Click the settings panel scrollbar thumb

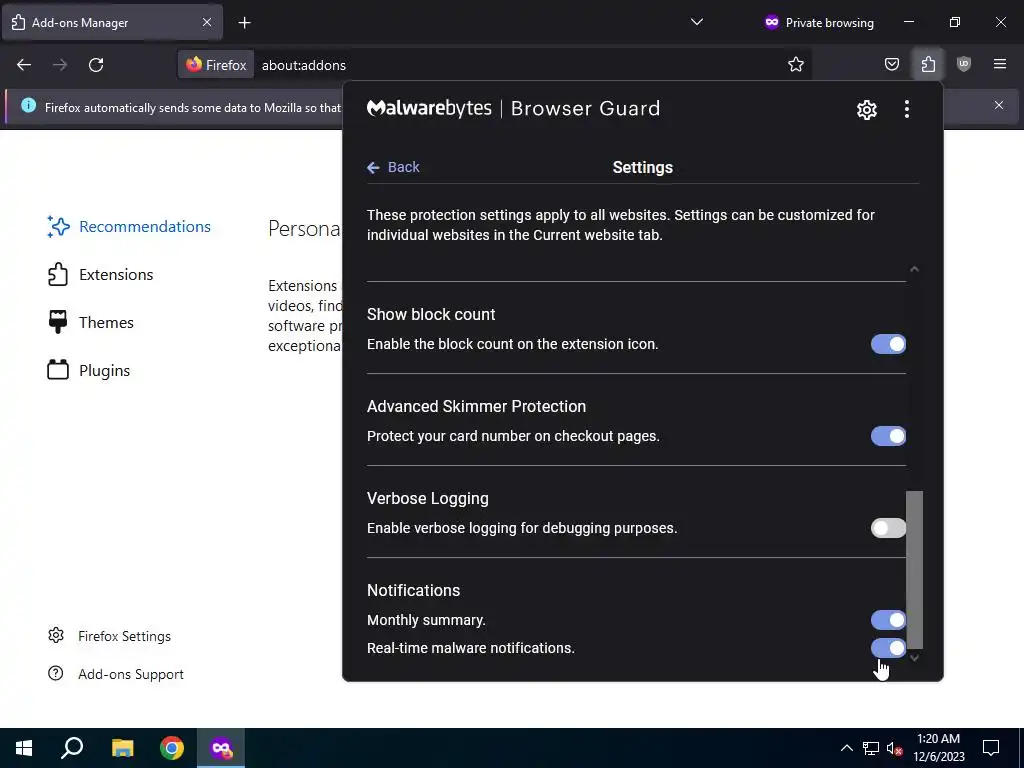point(914,569)
